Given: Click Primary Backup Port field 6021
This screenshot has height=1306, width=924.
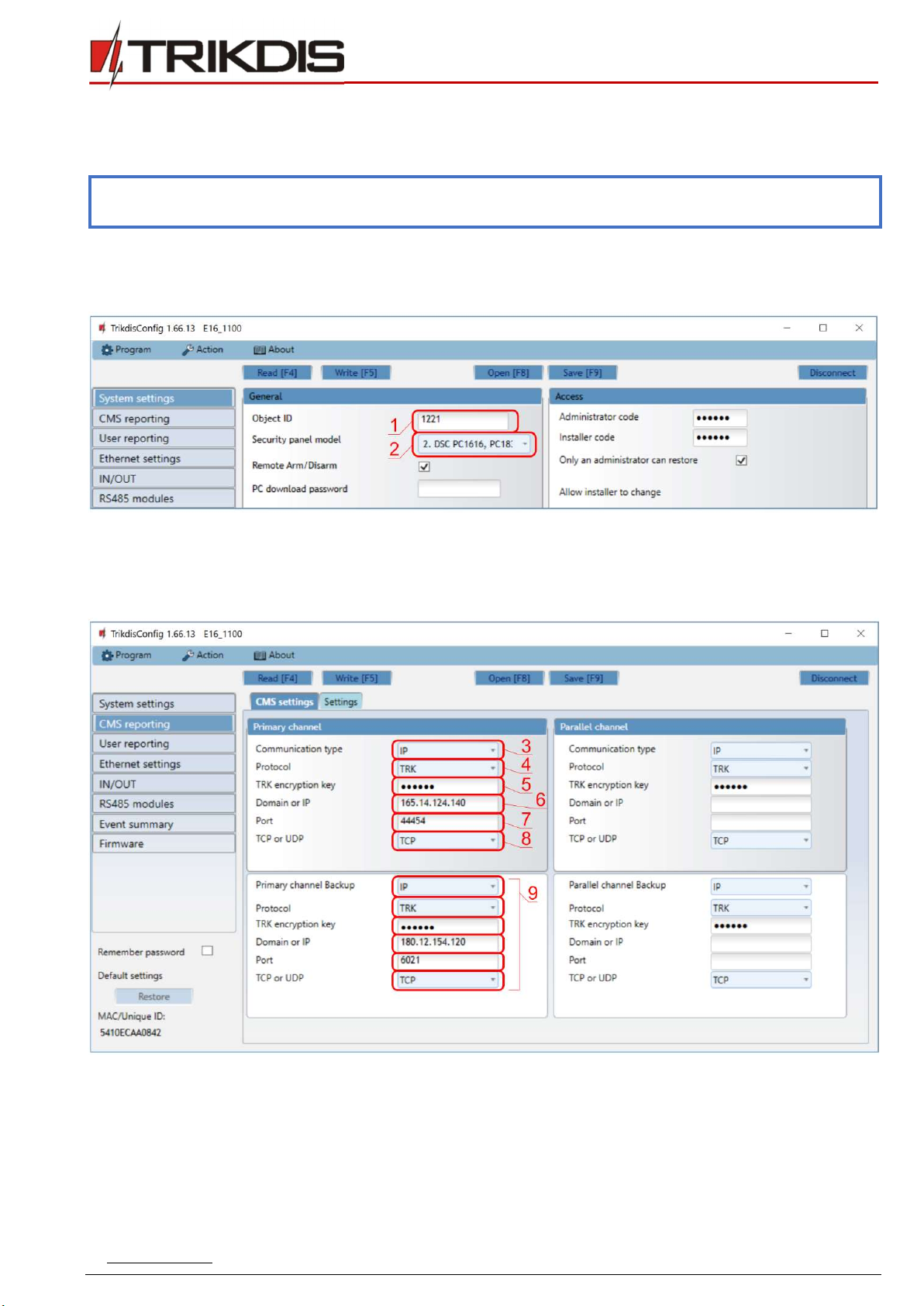Looking at the screenshot, I should (x=447, y=961).
